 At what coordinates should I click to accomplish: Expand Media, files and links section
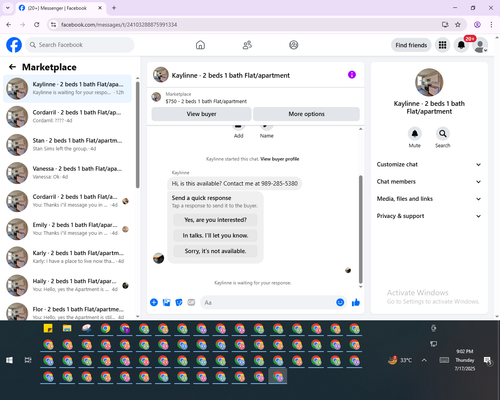429,199
